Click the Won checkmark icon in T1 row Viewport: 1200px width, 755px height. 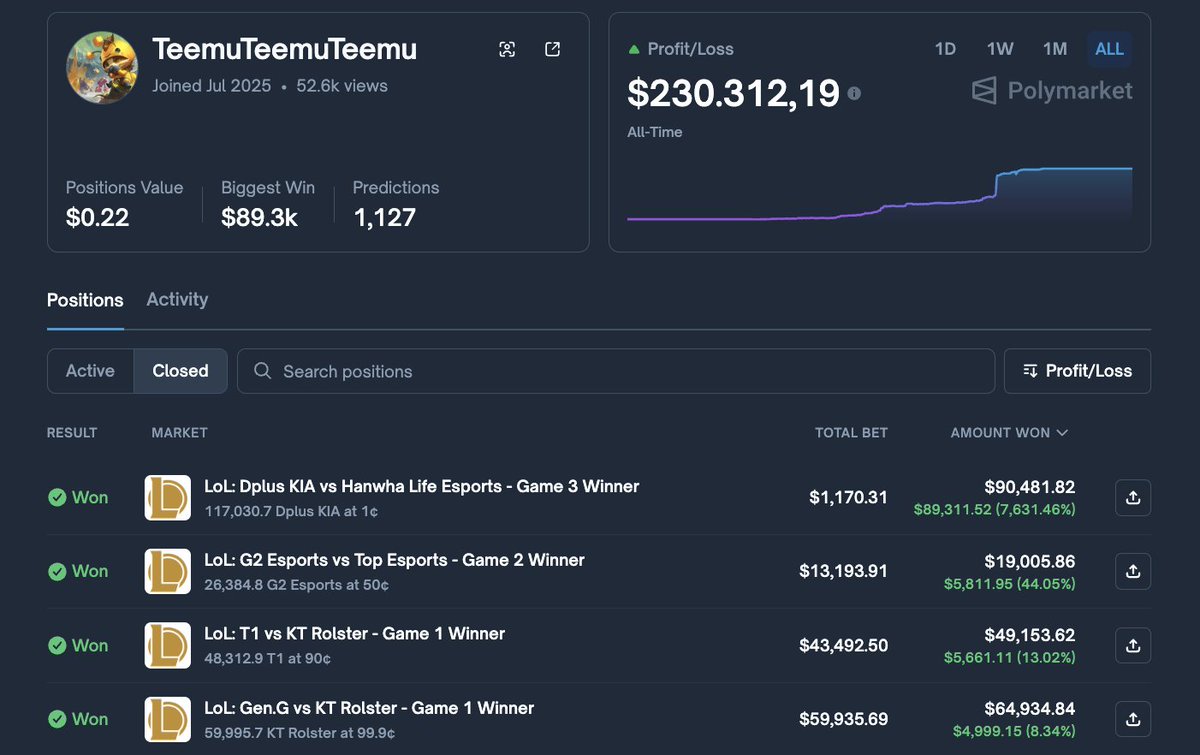click(57, 646)
